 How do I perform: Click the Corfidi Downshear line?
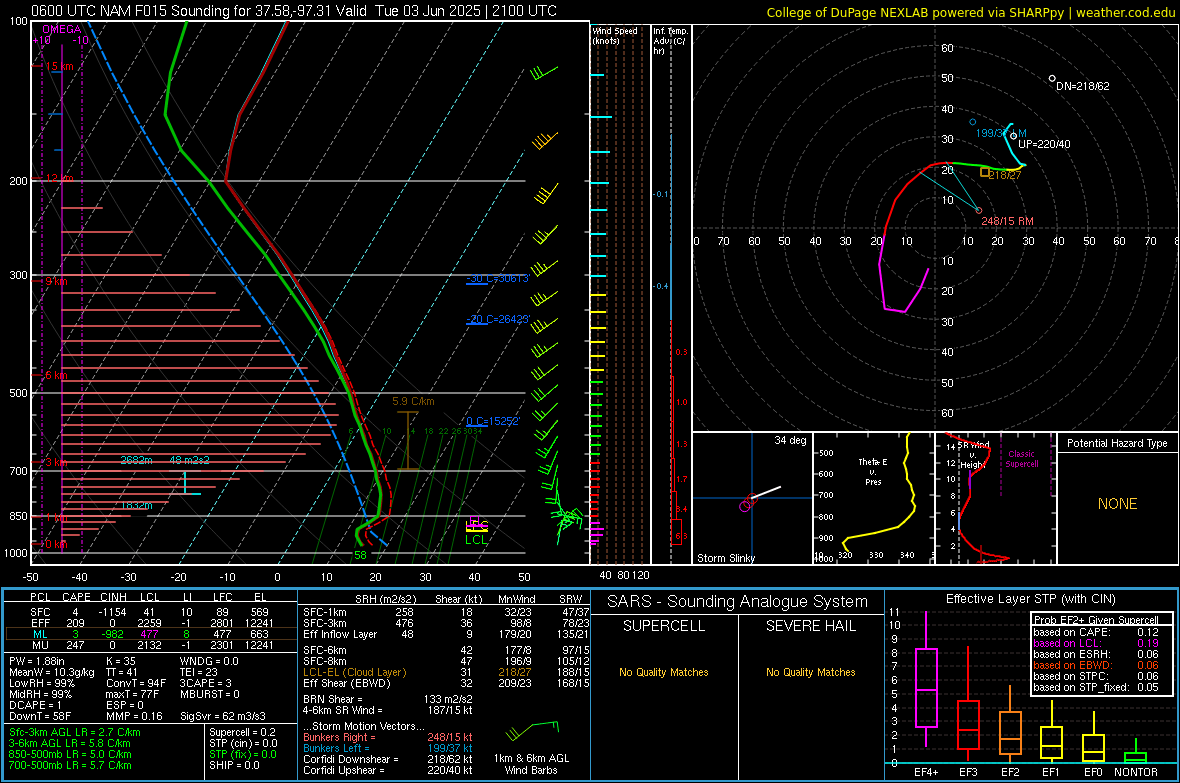click(388, 759)
